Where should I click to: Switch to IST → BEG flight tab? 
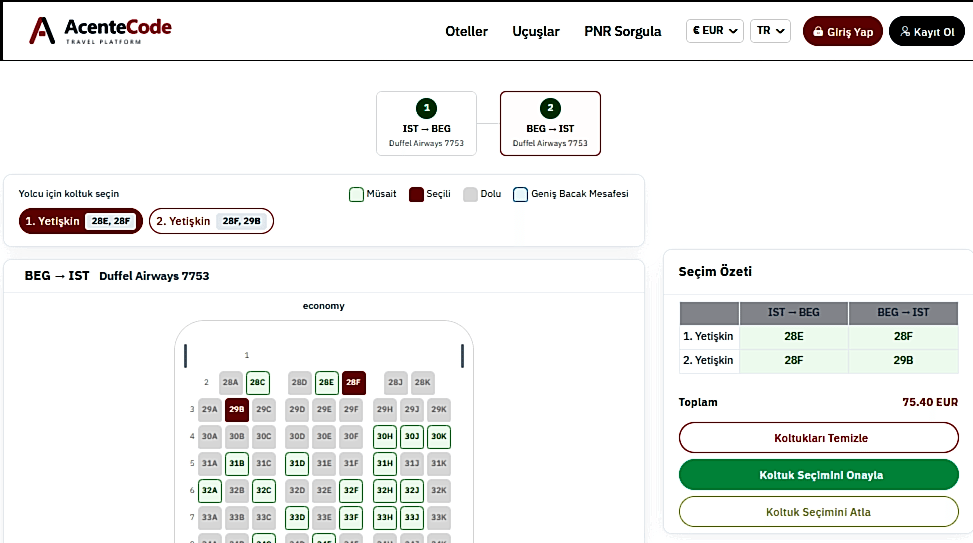pyautogui.click(x=426, y=123)
